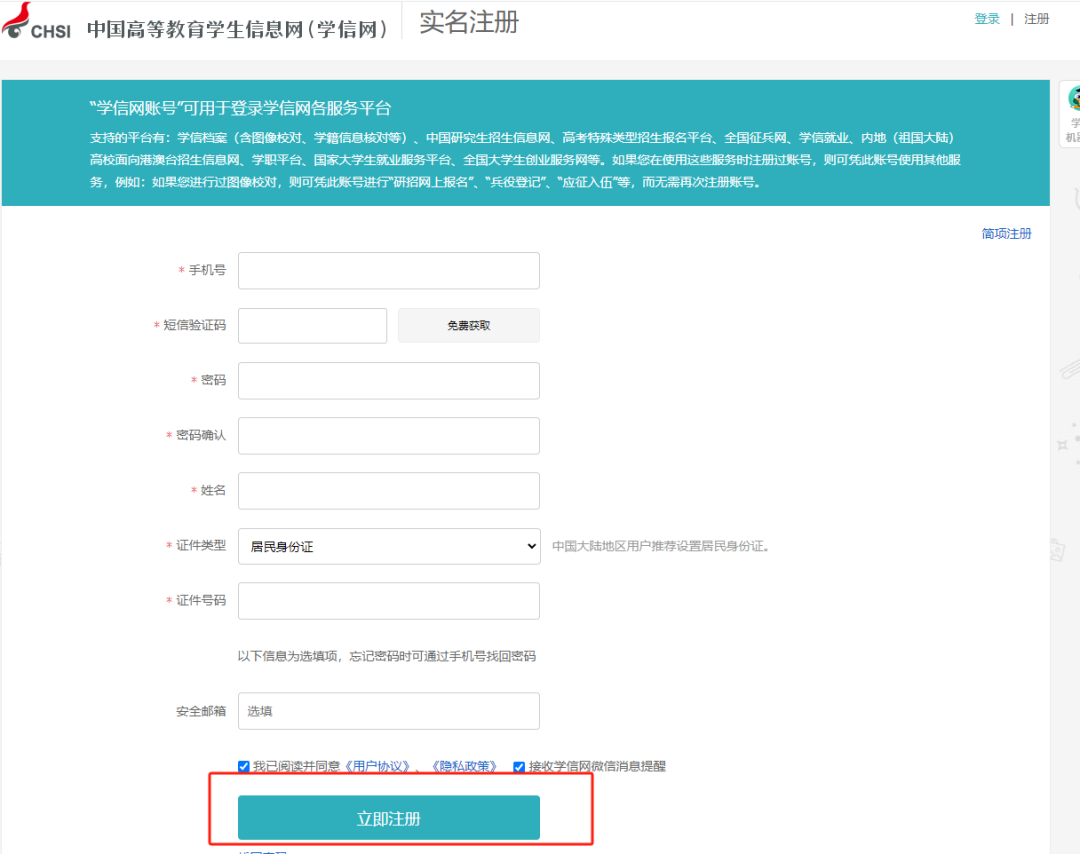Viewport: 1080px width, 854px height.
Task: Click the banner heading about 学信网账号
Action: (240, 108)
